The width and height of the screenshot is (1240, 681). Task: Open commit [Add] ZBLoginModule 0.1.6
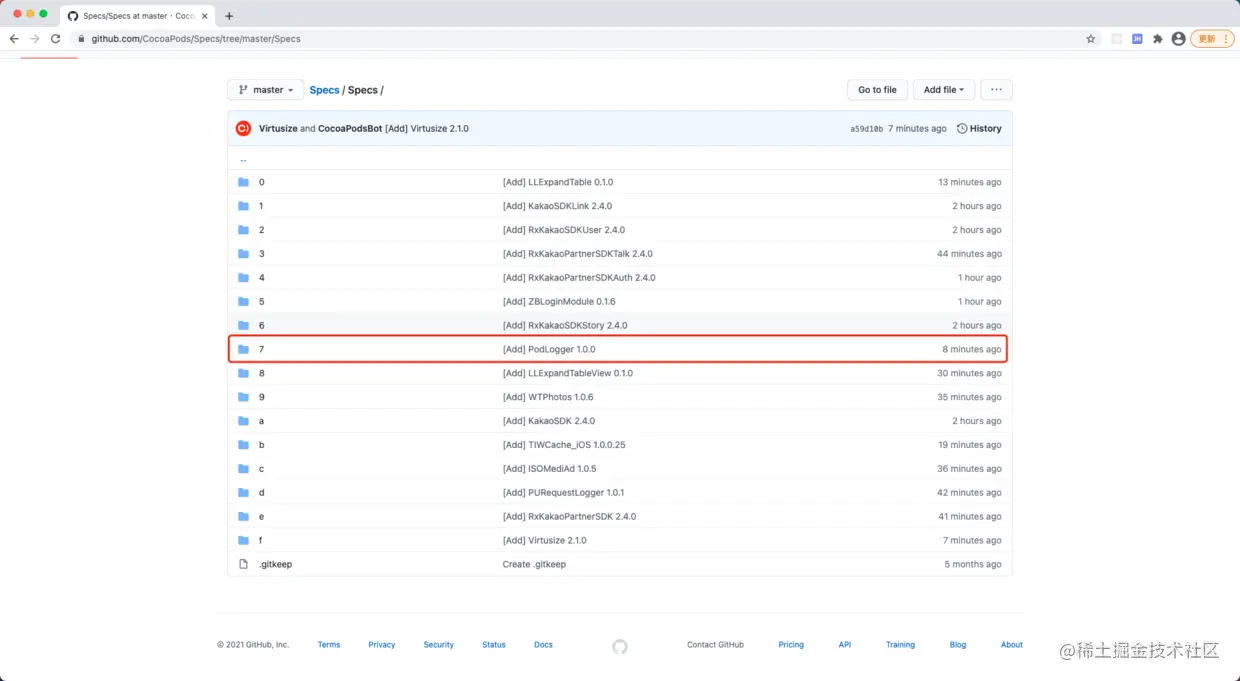coord(559,301)
